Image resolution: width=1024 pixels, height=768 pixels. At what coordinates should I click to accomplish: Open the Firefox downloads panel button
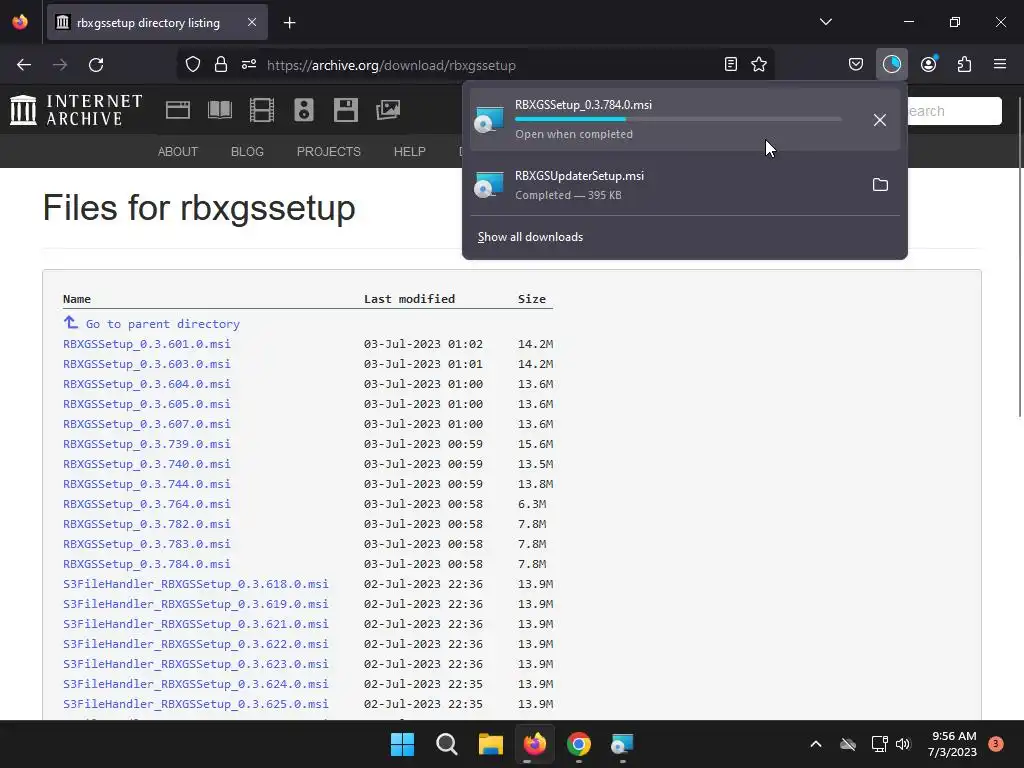pos(891,64)
